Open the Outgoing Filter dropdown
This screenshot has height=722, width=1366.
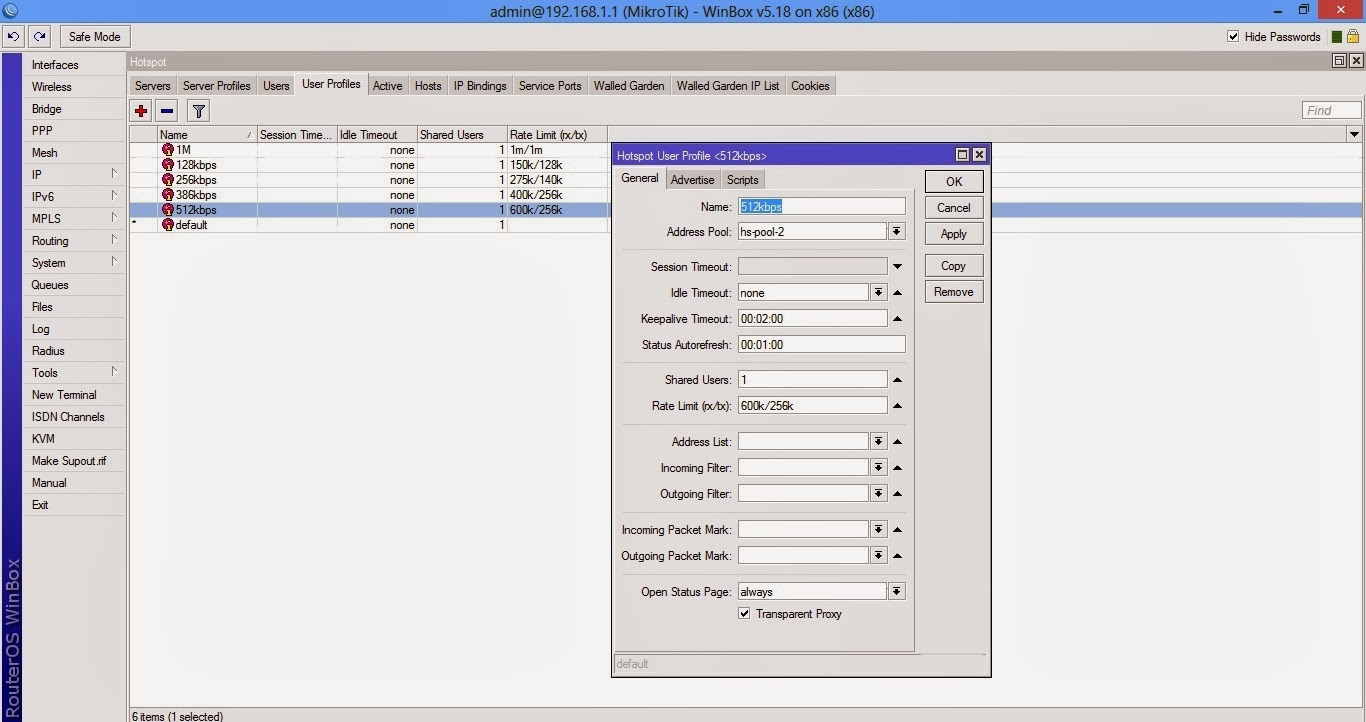click(x=878, y=494)
